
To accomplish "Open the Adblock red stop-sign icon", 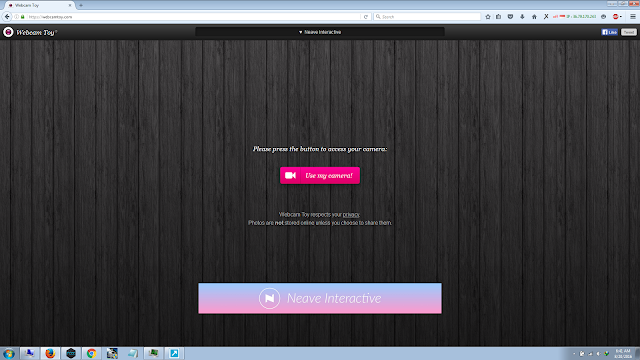I will click(x=615, y=17).
